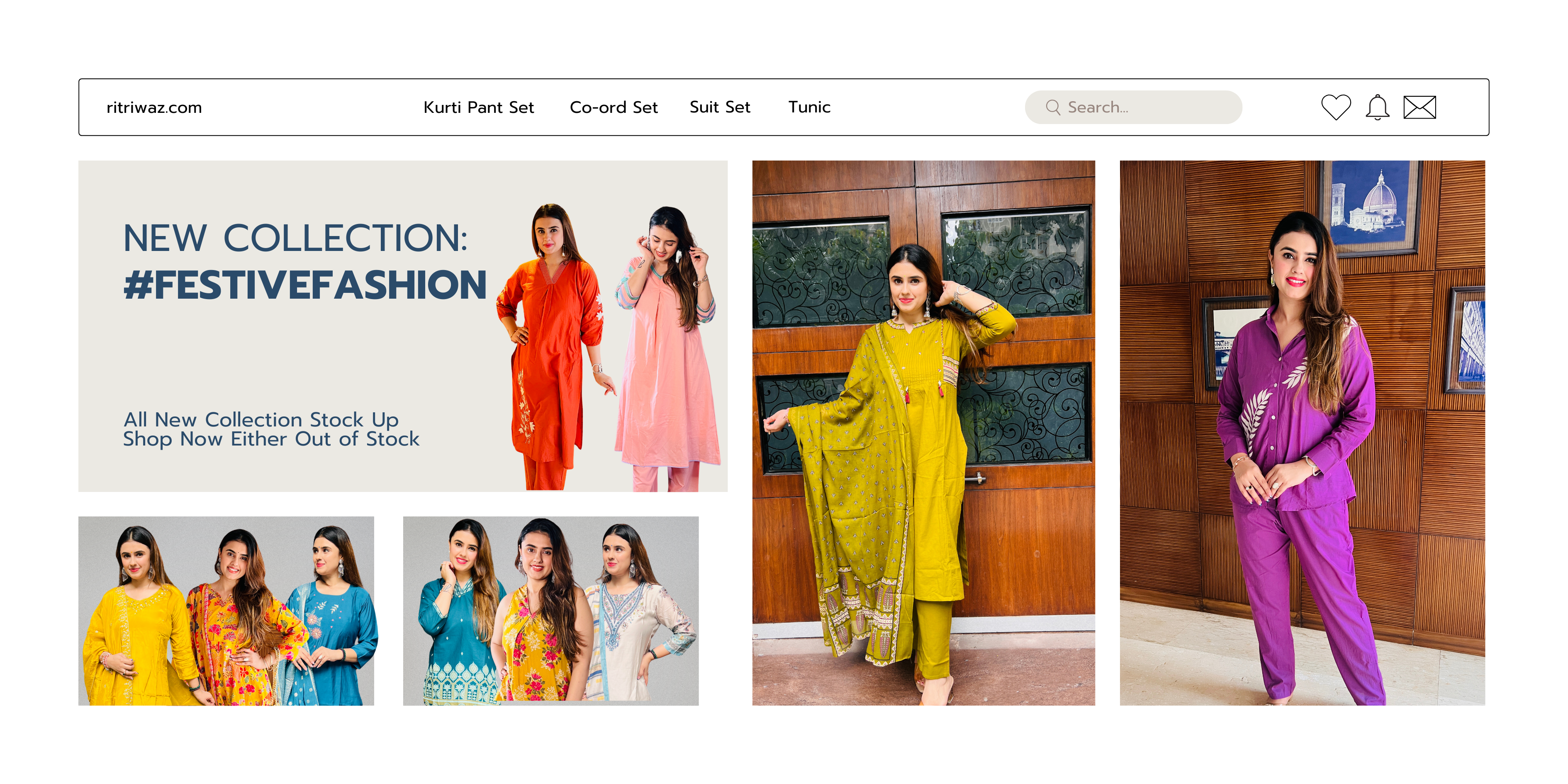Open the yellow and blue trio thumbnail
Screen dimensions: 1568x784
pyautogui.click(x=226, y=611)
